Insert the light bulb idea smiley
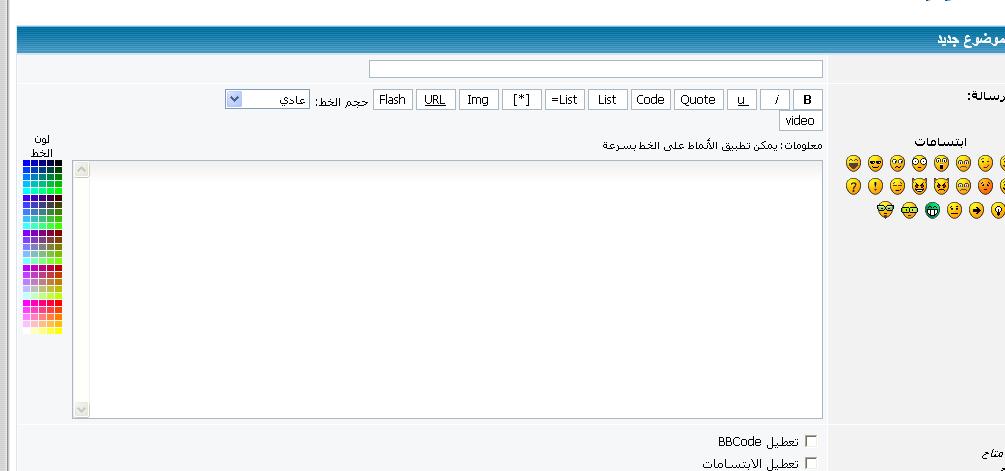The height and width of the screenshot is (471, 1005). coord(997,210)
